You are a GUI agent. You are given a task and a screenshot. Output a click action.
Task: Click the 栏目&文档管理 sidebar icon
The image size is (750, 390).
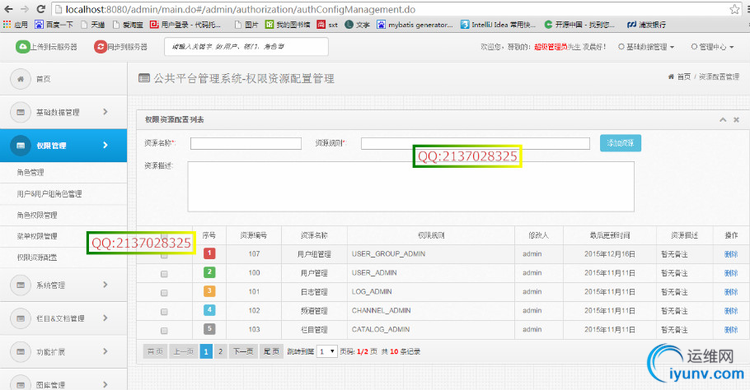pos(20,318)
